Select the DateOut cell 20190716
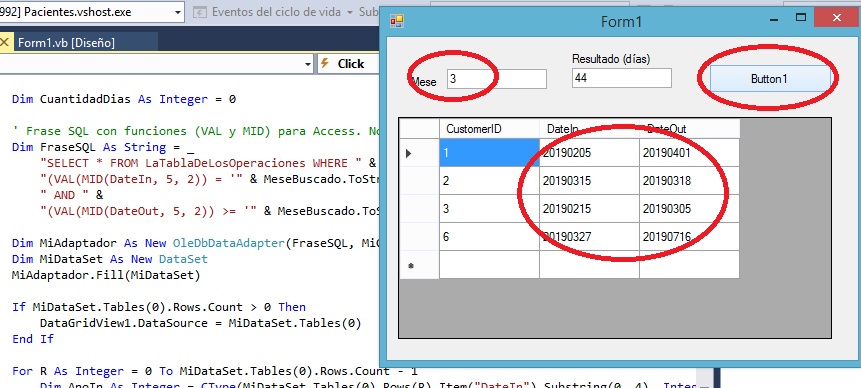861x388 pixels. [x=689, y=237]
